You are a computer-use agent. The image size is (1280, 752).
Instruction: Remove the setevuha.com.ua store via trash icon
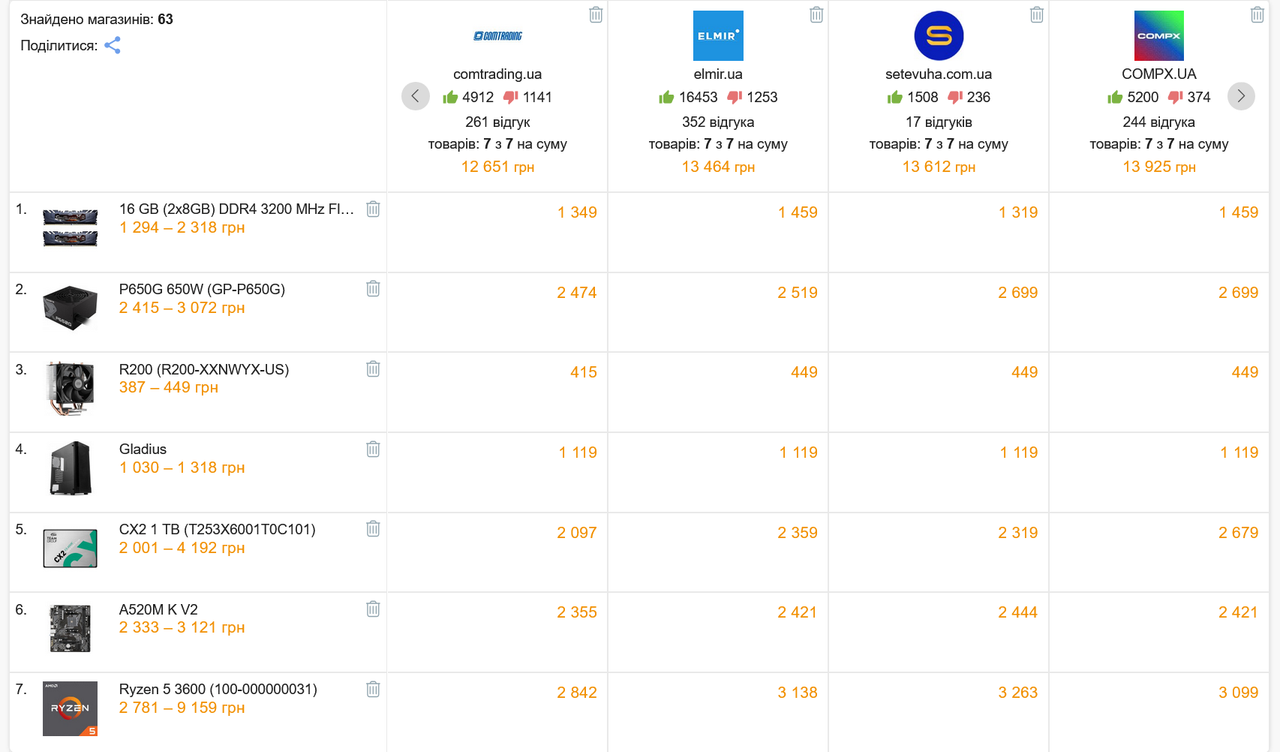[x=1037, y=14]
